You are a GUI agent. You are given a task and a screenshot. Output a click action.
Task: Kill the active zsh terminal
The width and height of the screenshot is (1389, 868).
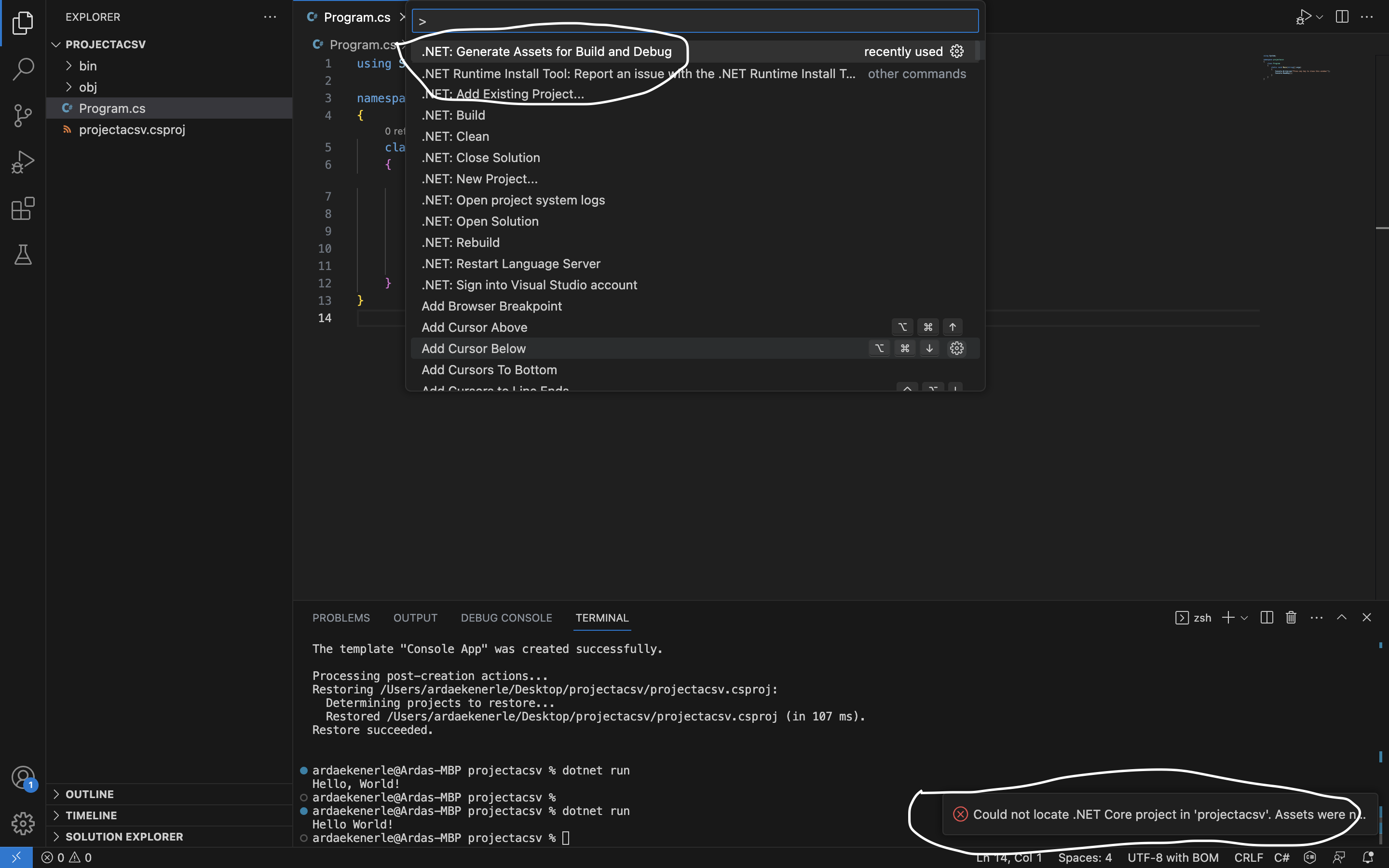tap(1290, 617)
